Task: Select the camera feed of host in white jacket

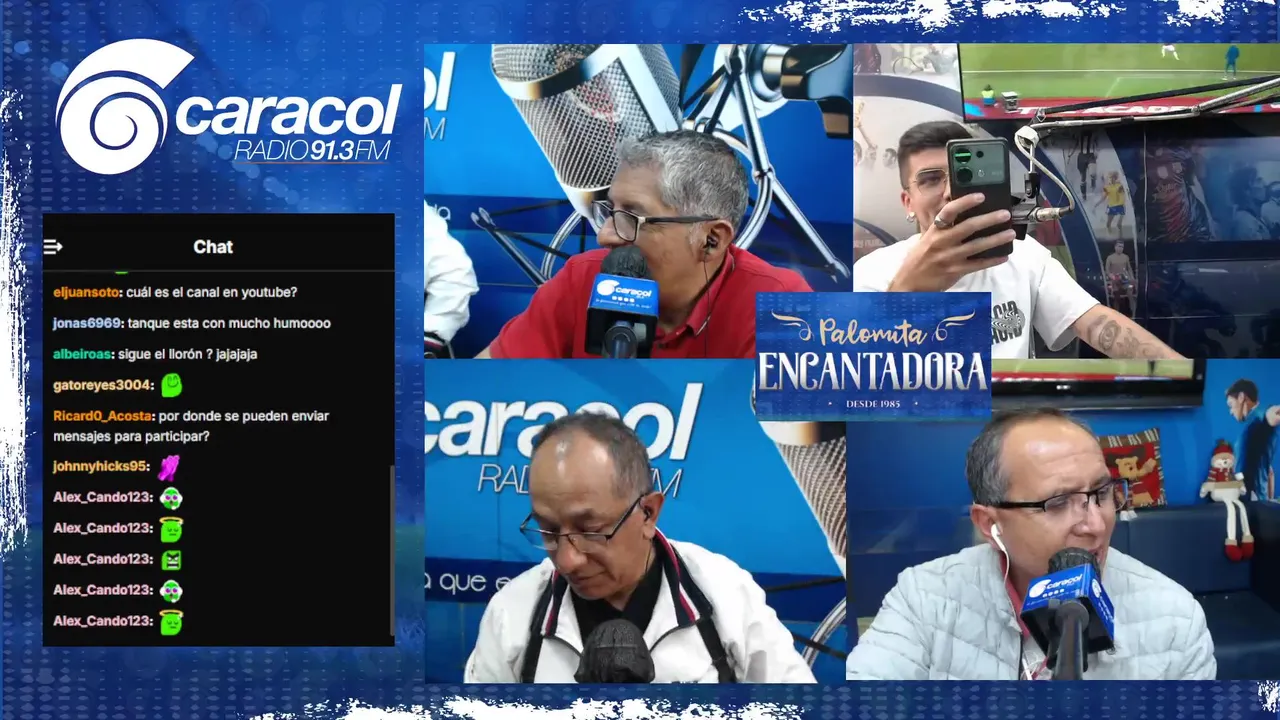Action: coord(635,521)
